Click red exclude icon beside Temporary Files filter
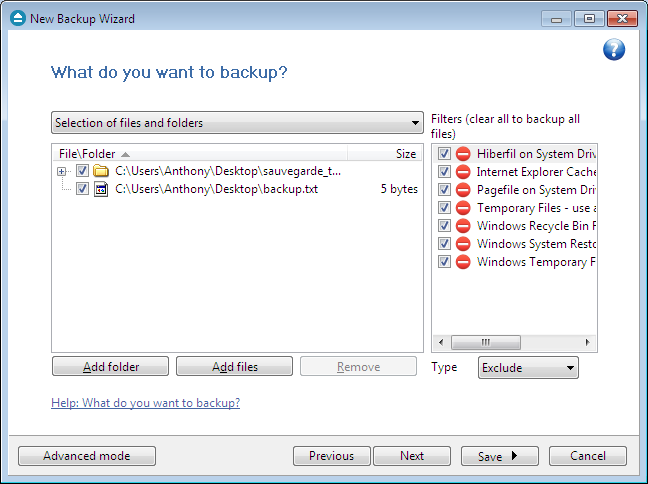Viewport: 648px width, 484px height. click(463, 207)
